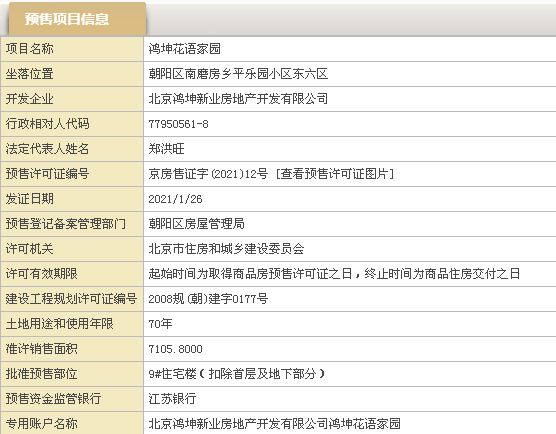
Task: Click the 准许销售面积 label
Action: coord(41,349)
